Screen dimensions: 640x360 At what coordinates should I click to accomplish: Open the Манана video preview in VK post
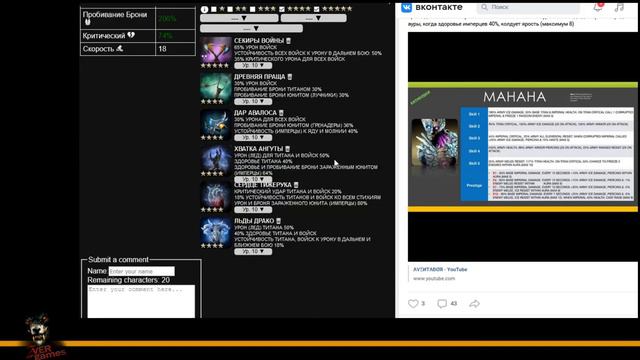523,147
